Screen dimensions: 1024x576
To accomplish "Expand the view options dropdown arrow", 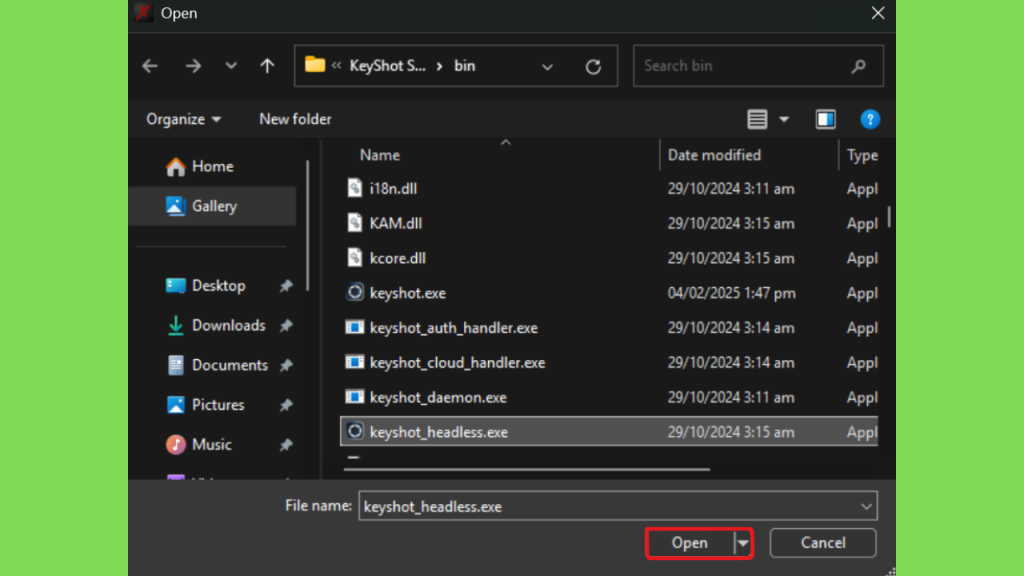I will 784,120.
